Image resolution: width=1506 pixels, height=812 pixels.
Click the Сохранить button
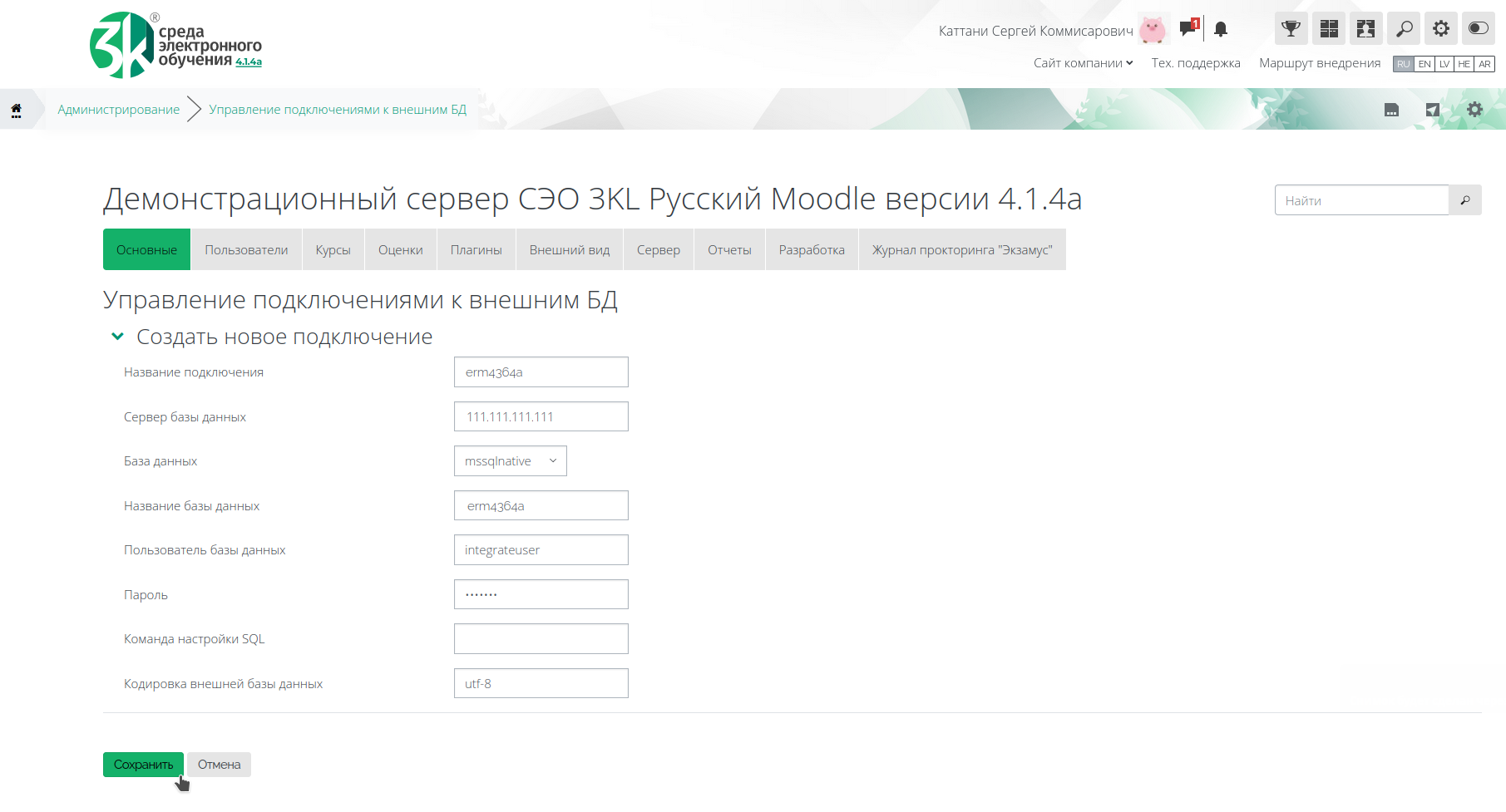pos(143,765)
